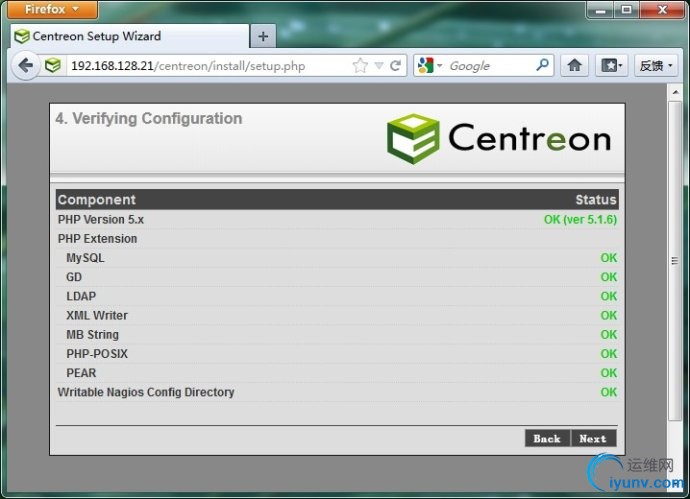The image size is (690, 499).
Task: Select the 'PHP Version 5.x' row text
Action: [101, 219]
